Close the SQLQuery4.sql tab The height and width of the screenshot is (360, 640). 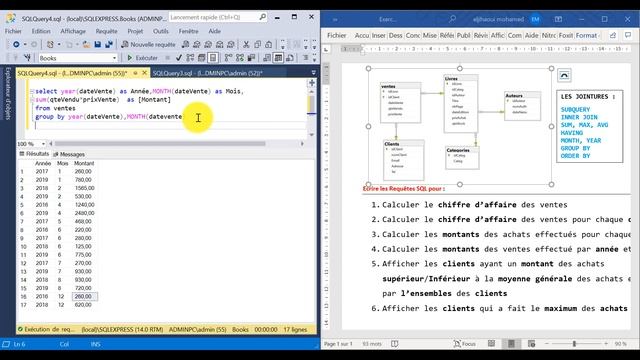[144, 73]
